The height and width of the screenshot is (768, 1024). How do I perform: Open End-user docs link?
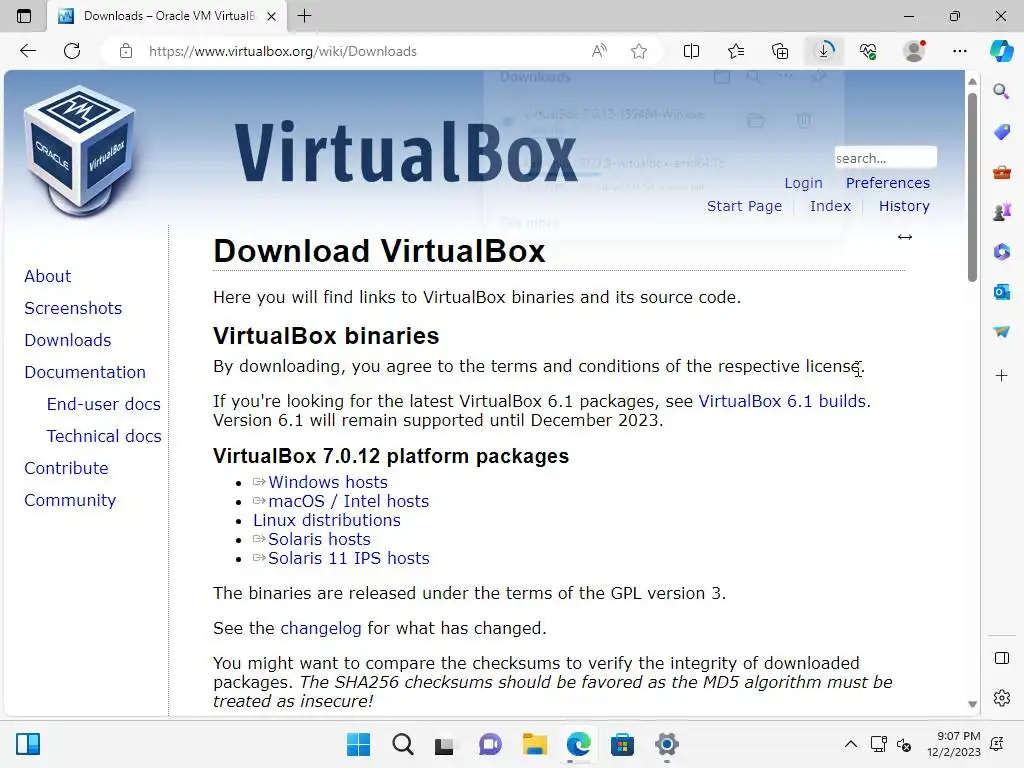pos(103,404)
